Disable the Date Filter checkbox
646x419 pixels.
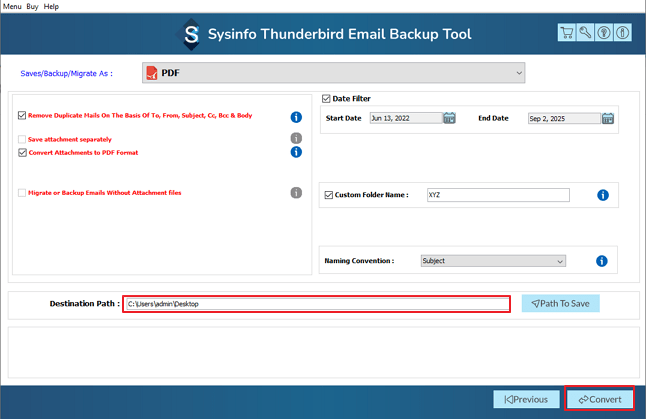point(326,99)
